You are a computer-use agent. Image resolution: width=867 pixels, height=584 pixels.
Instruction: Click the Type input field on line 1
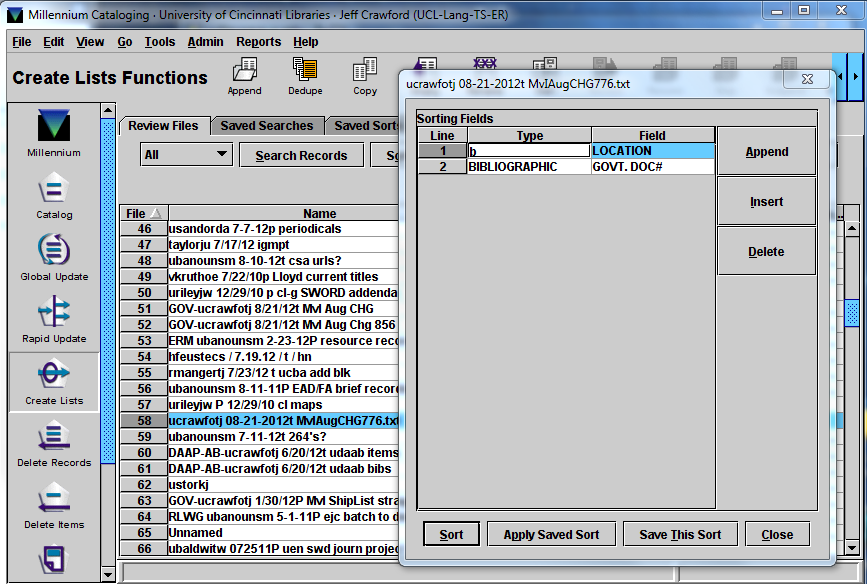click(x=529, y=151)
